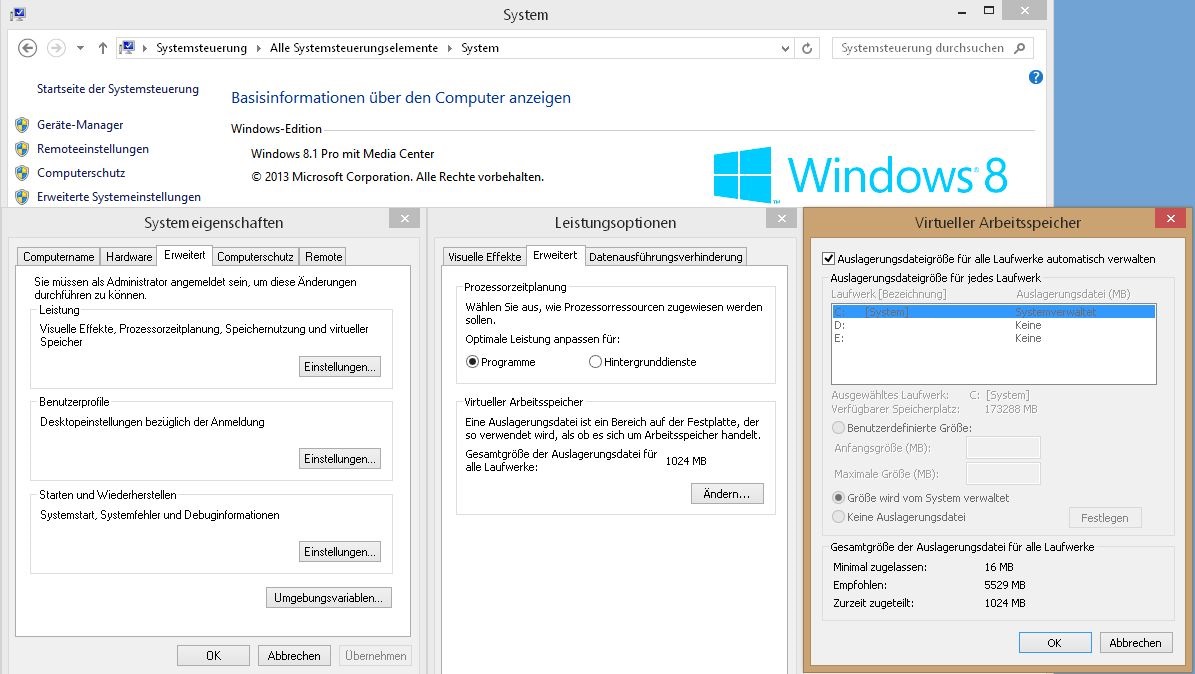Switch to the Computerschutz tab

[255, 257]
